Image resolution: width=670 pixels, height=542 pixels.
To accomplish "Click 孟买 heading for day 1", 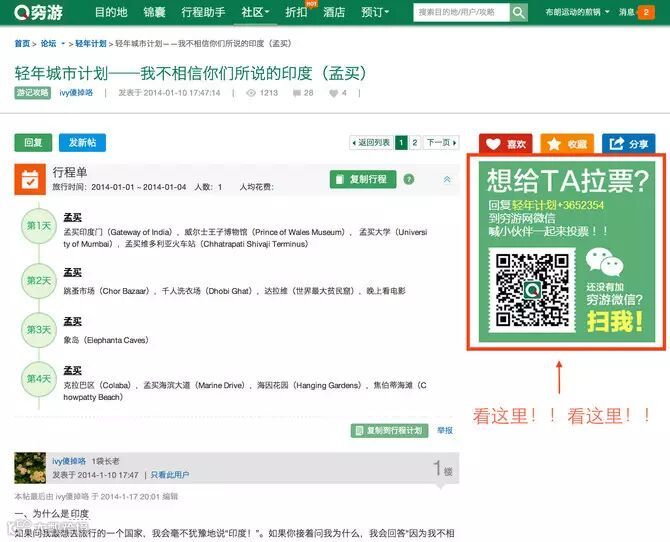I will click(72, 217).
